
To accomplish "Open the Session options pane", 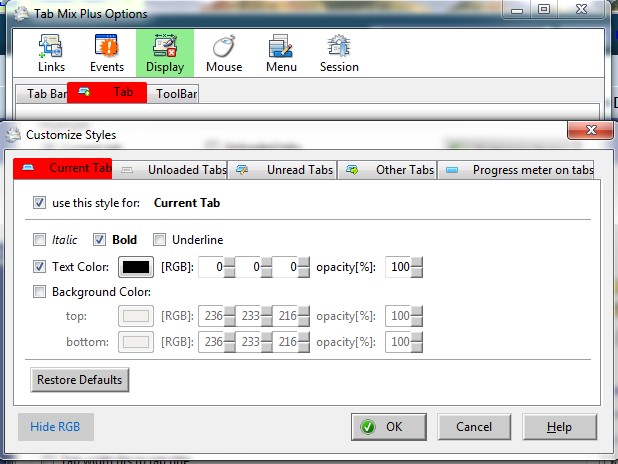I will tap(339, 53).
